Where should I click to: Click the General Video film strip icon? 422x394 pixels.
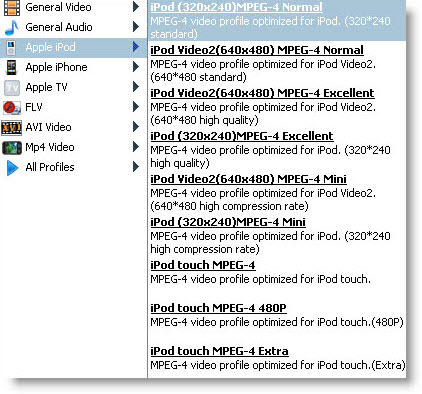12,7
